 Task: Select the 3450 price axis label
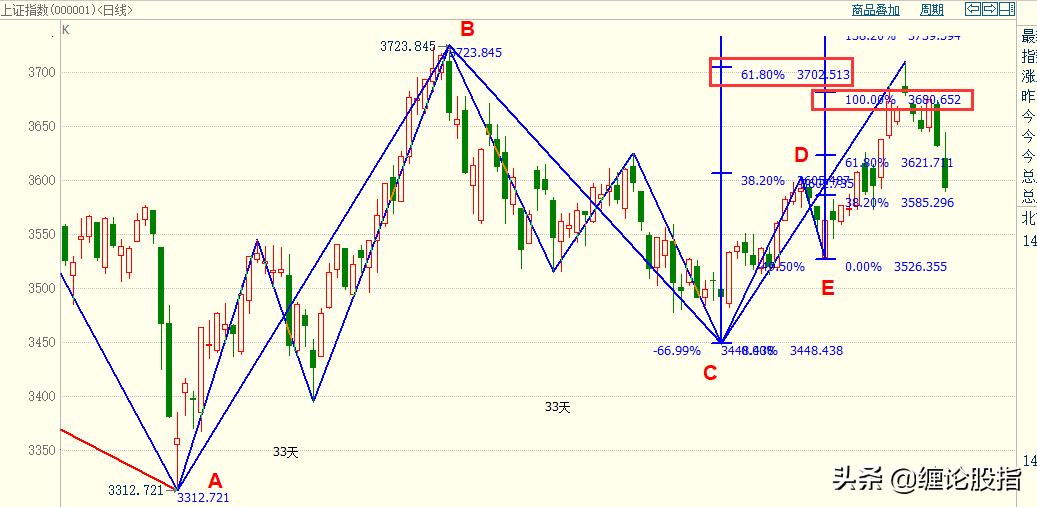[43, 342]
